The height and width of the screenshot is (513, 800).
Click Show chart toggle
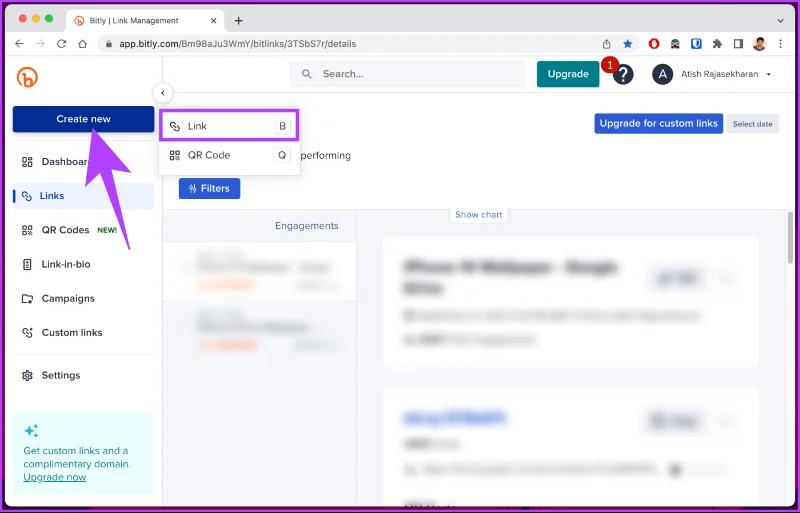click(479, 215)
